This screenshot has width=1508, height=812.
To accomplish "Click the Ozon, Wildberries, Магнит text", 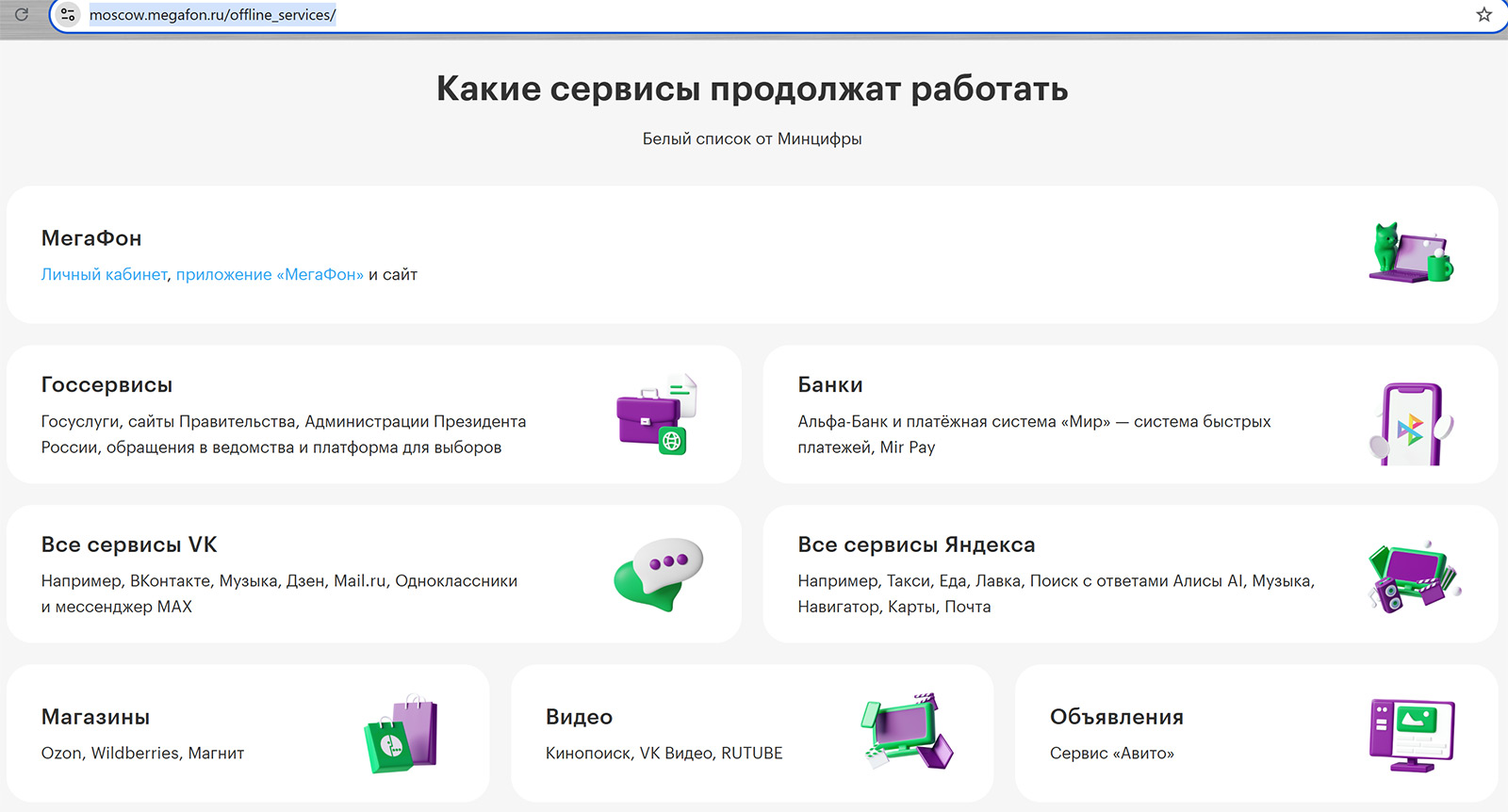I will tap(142, 754).
